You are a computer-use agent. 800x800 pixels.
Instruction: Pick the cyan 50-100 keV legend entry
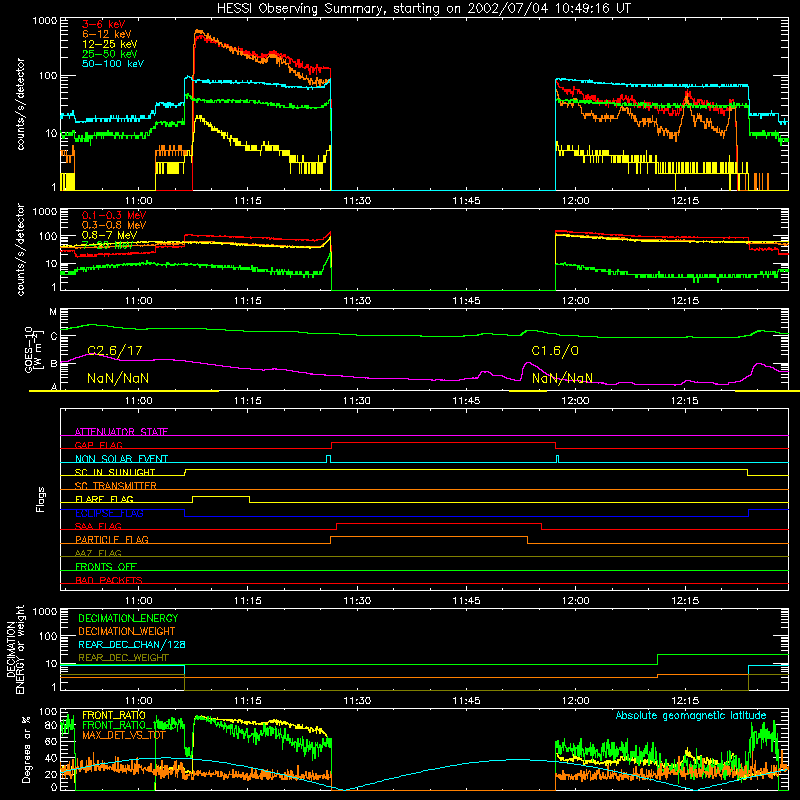tap(113, 64)
